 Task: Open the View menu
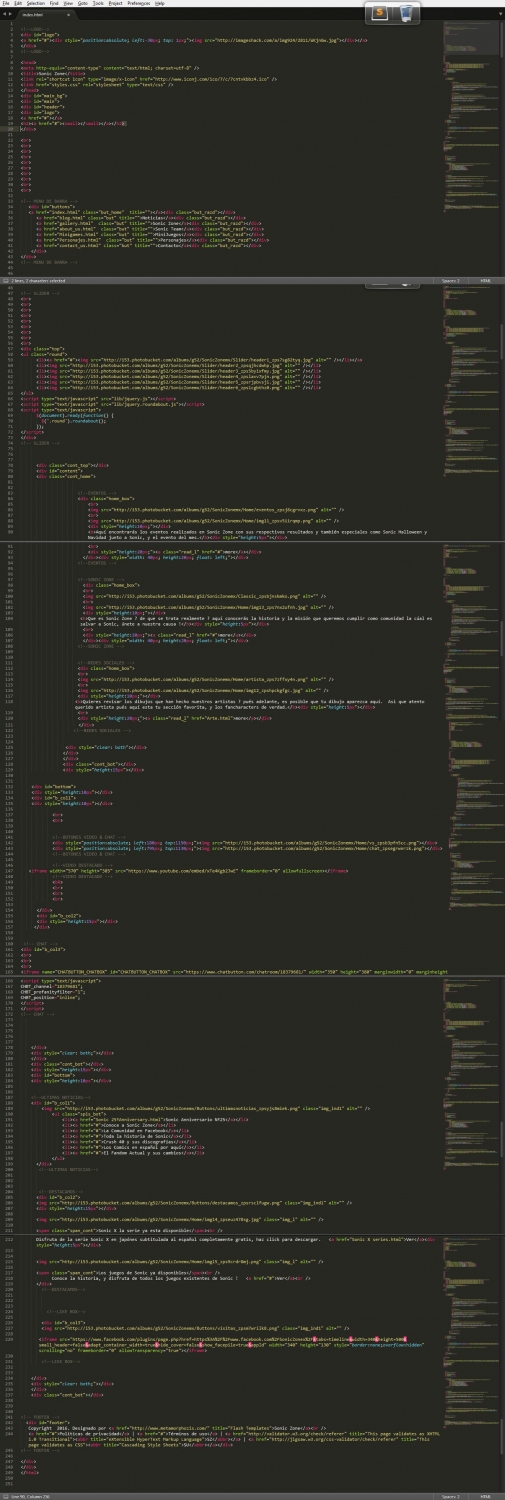(67, 4)
